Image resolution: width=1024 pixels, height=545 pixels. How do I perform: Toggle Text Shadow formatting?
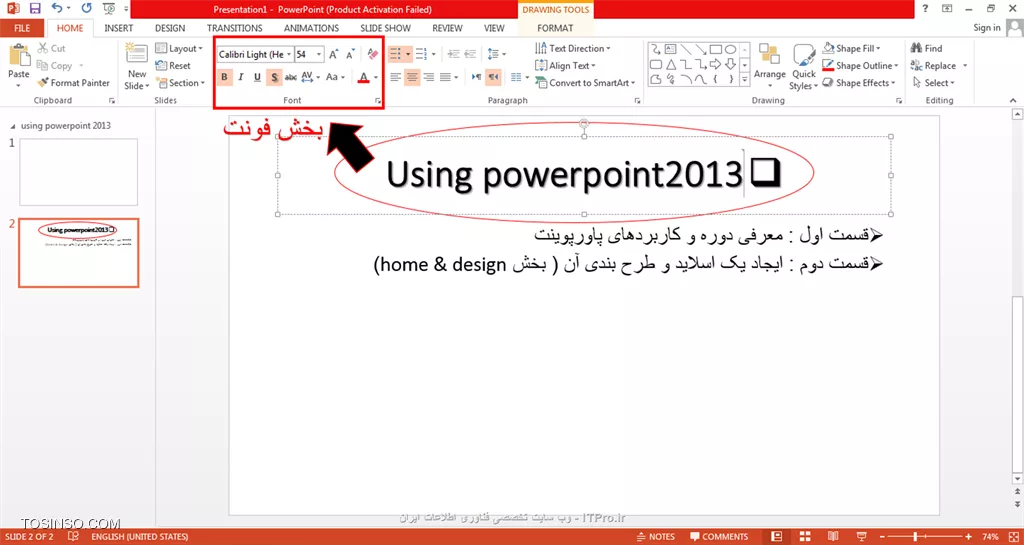coord(274,77)
